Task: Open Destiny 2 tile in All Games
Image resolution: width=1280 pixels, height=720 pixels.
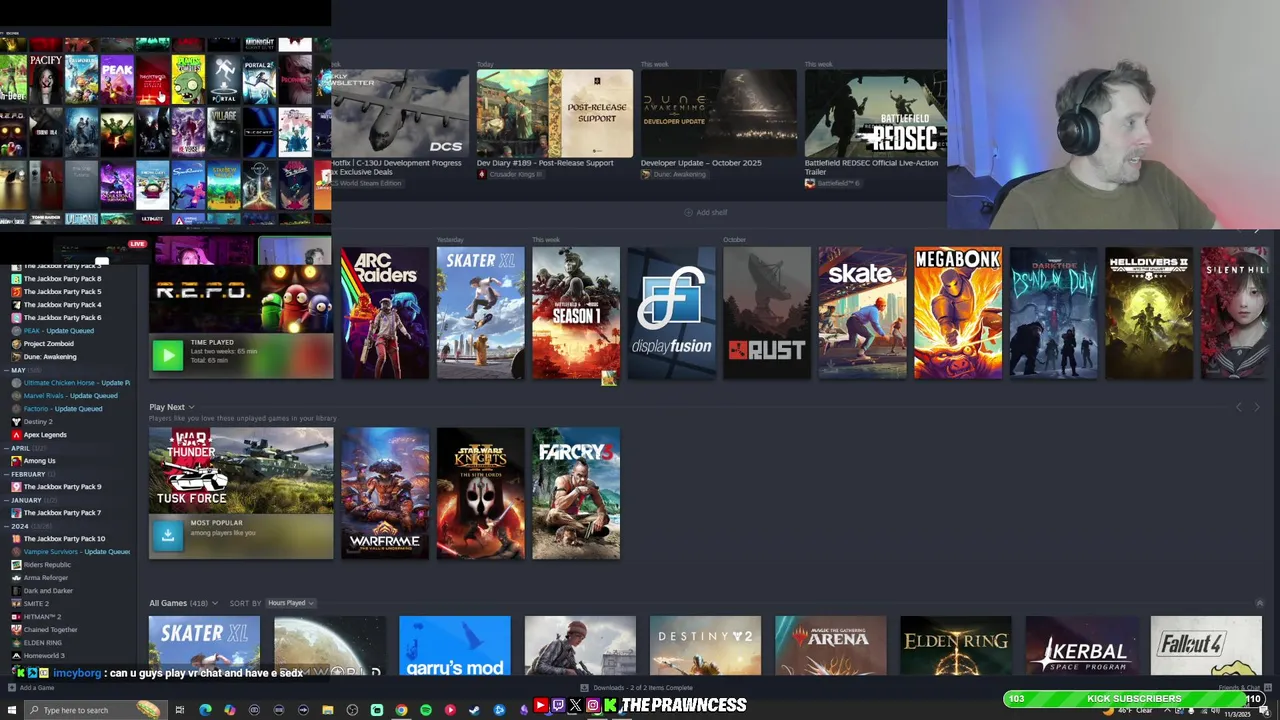Action: click(x=705, y=647)
